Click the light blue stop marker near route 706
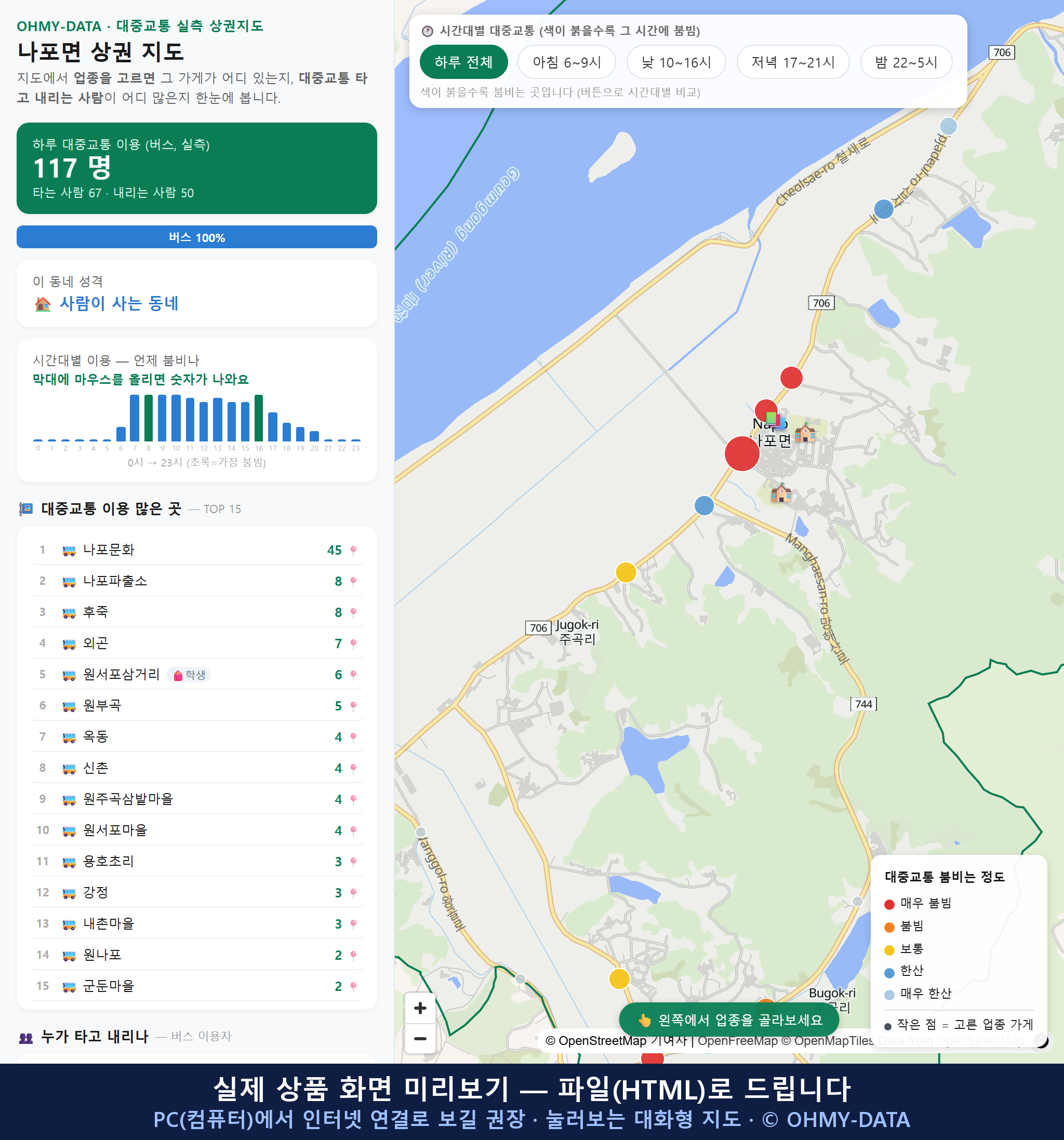Viewport: 1064px width, 1140px height. point(948,126)
